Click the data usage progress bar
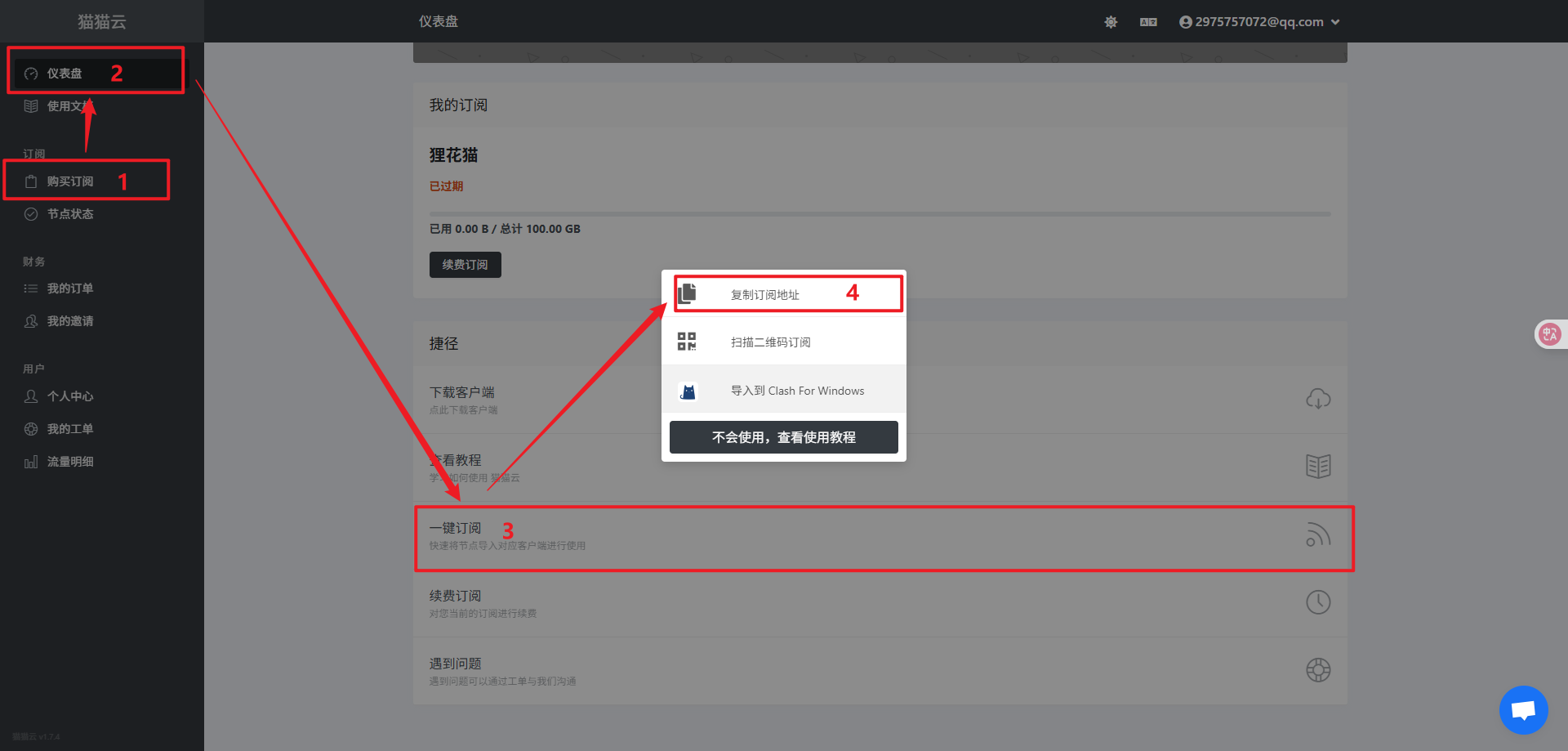The width and height of the screenshot is (1568, 751). pos(880,214)
